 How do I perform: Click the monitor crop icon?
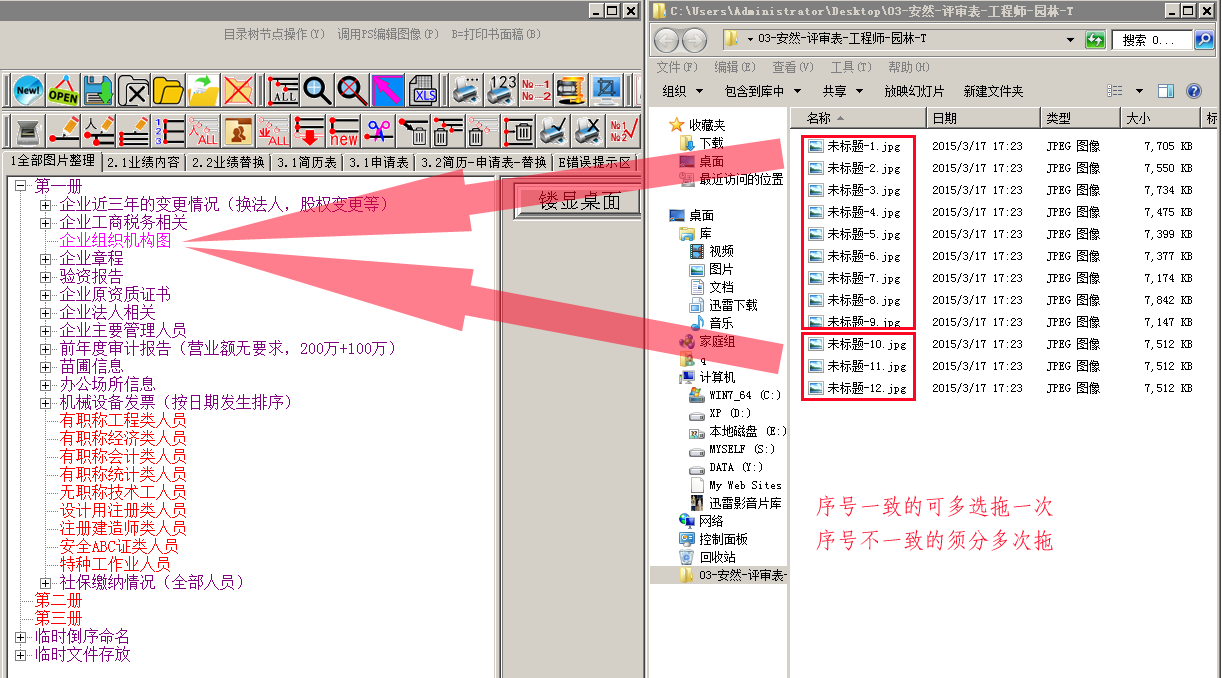[606, 91]
